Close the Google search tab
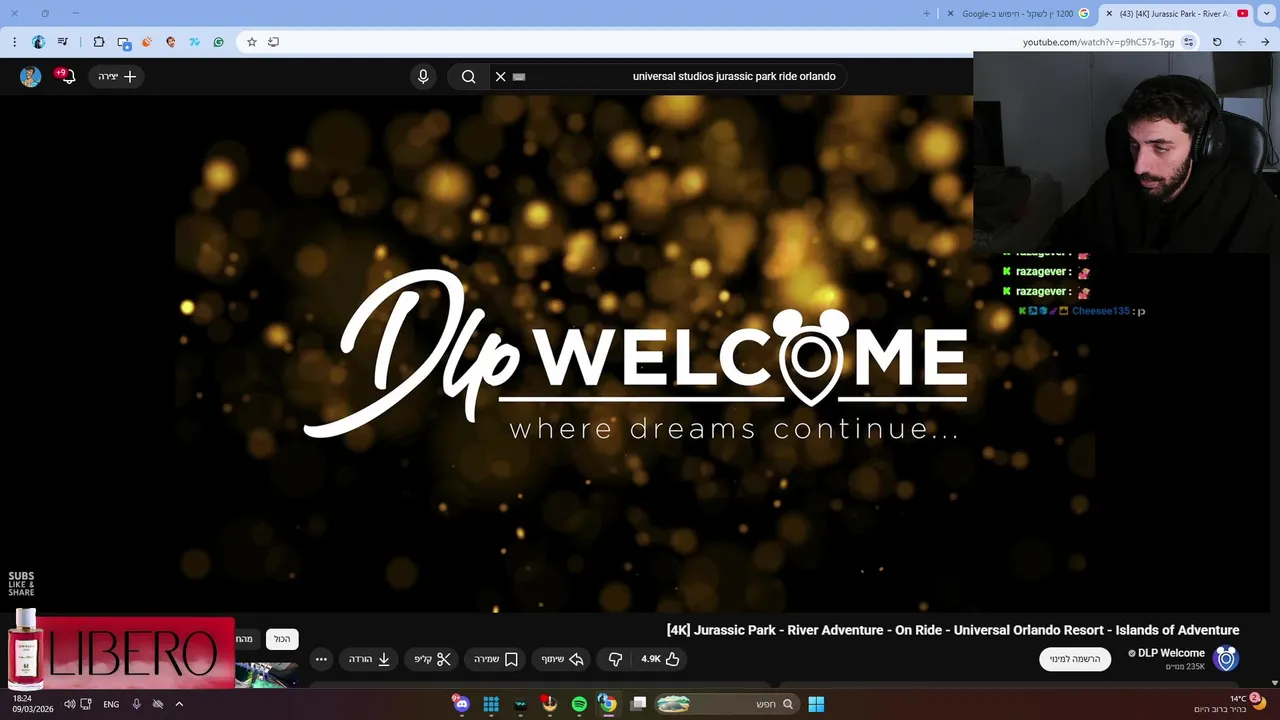This screenshot has height=720, width=1280. coord(948,13)
